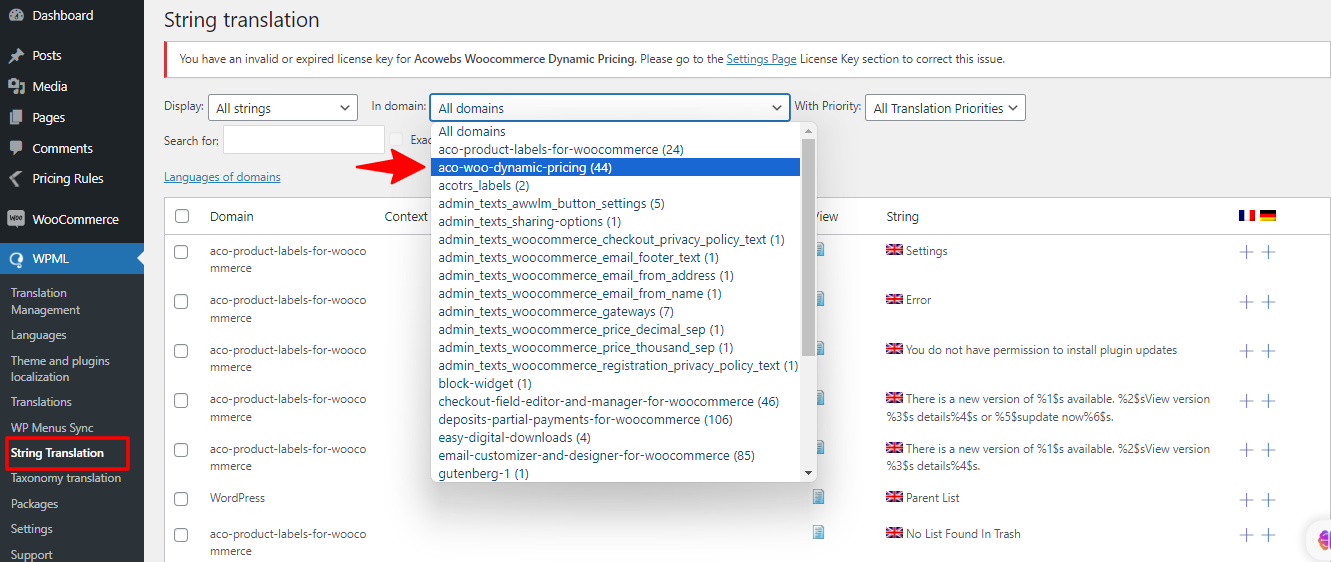Click the domain list scrollbar thumb
The height and width of the screenshot is (562, 1331).
click(808, 247)
